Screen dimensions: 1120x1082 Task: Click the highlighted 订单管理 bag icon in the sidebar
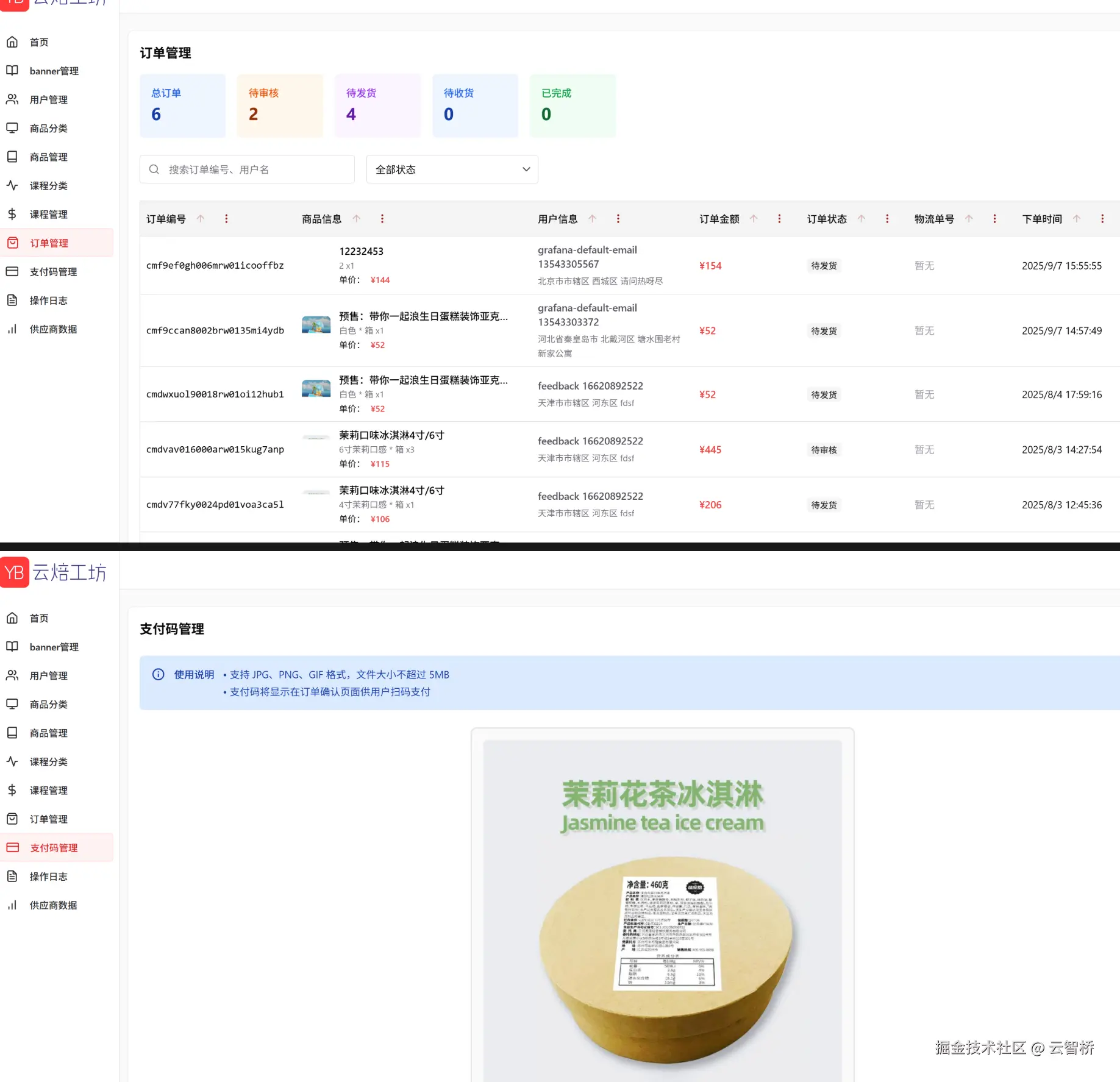(x=13, y=243)
